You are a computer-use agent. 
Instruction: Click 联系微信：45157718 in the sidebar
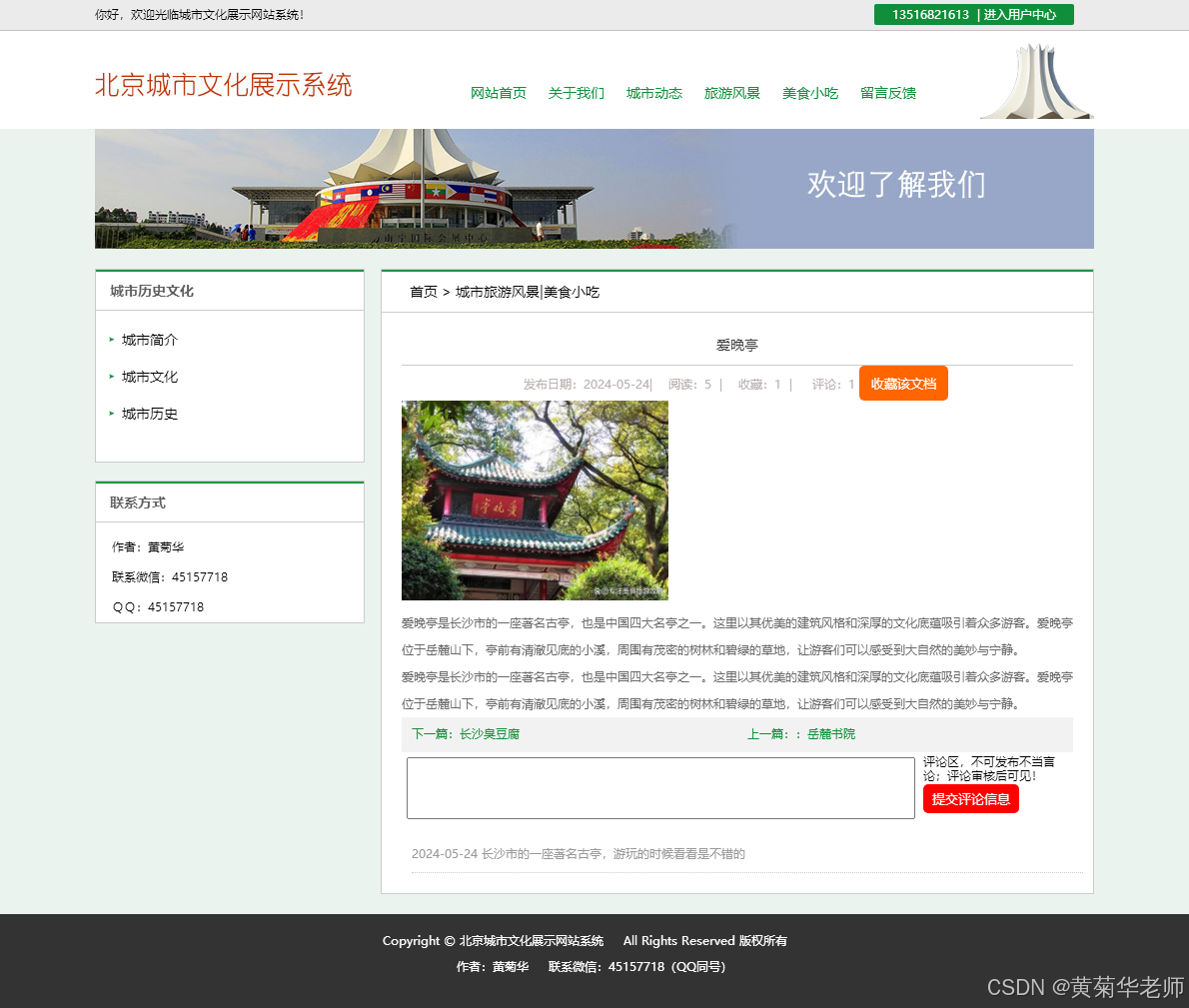point(170,576)
